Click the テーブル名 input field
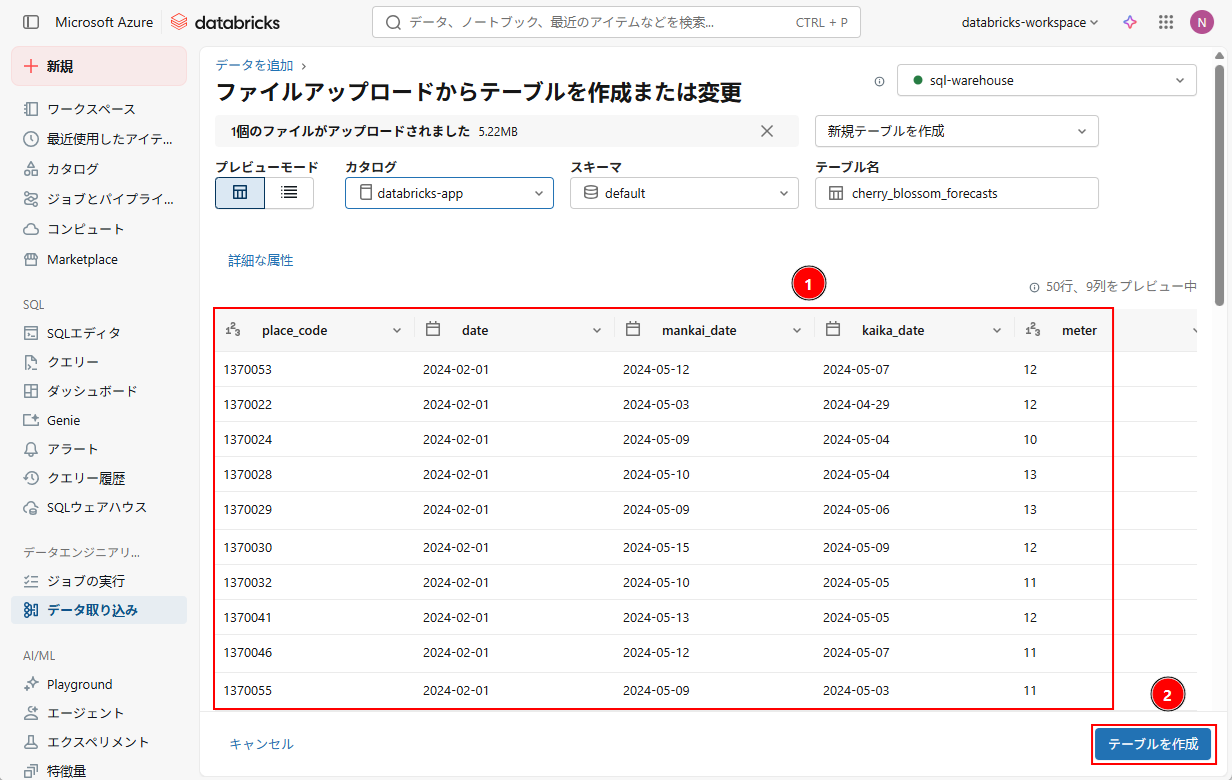This screenshot has height=780, width=1232. [957, 193]
